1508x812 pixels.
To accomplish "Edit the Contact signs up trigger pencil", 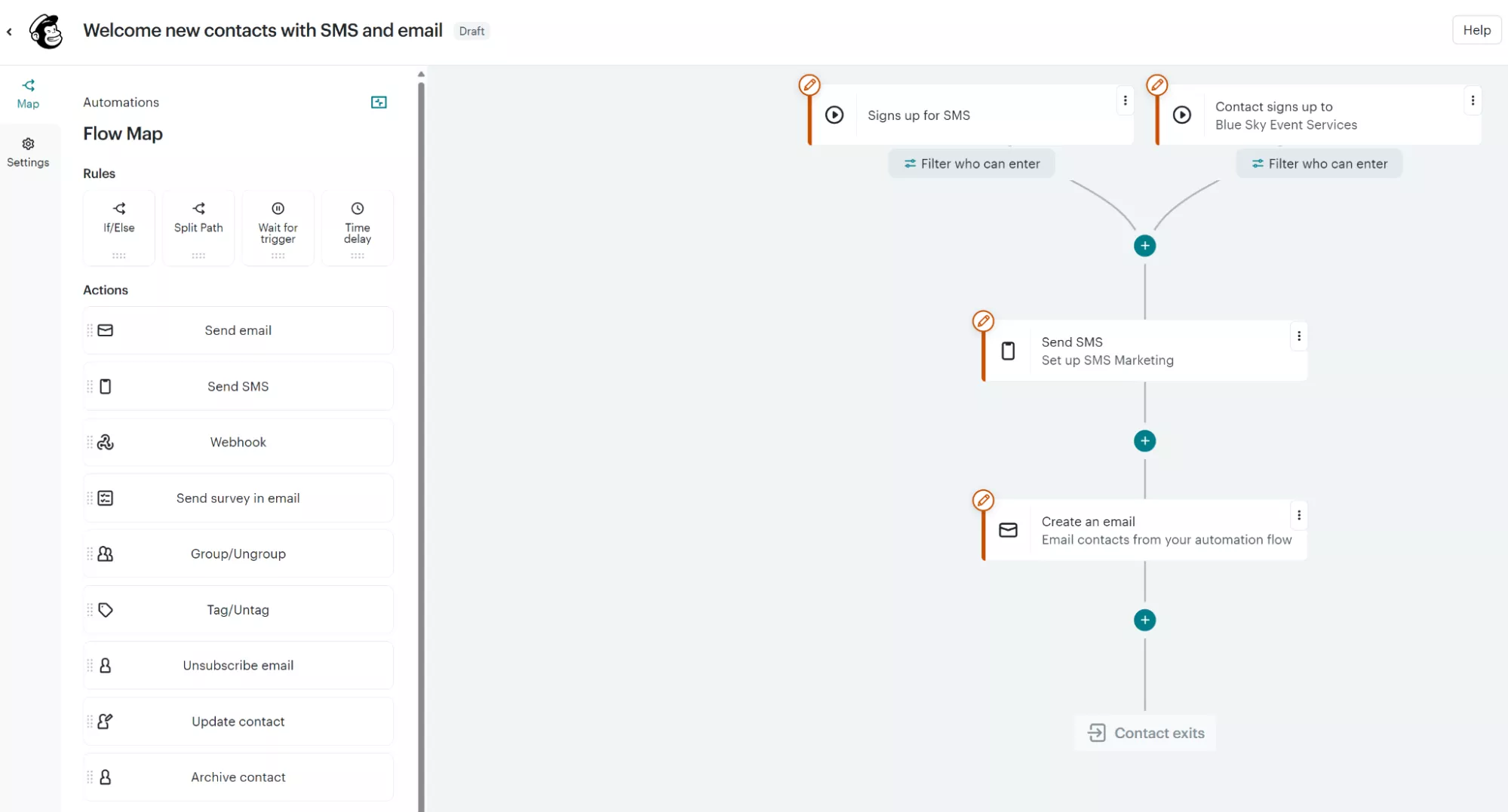I will [x=1157, y=84].
